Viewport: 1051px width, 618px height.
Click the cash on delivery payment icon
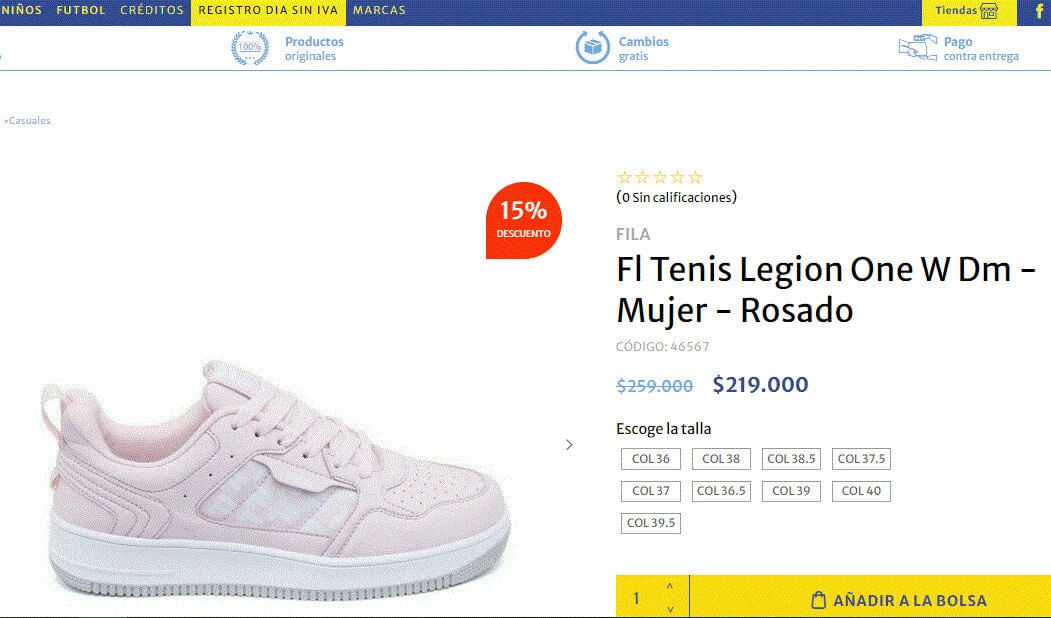[918, 48]
